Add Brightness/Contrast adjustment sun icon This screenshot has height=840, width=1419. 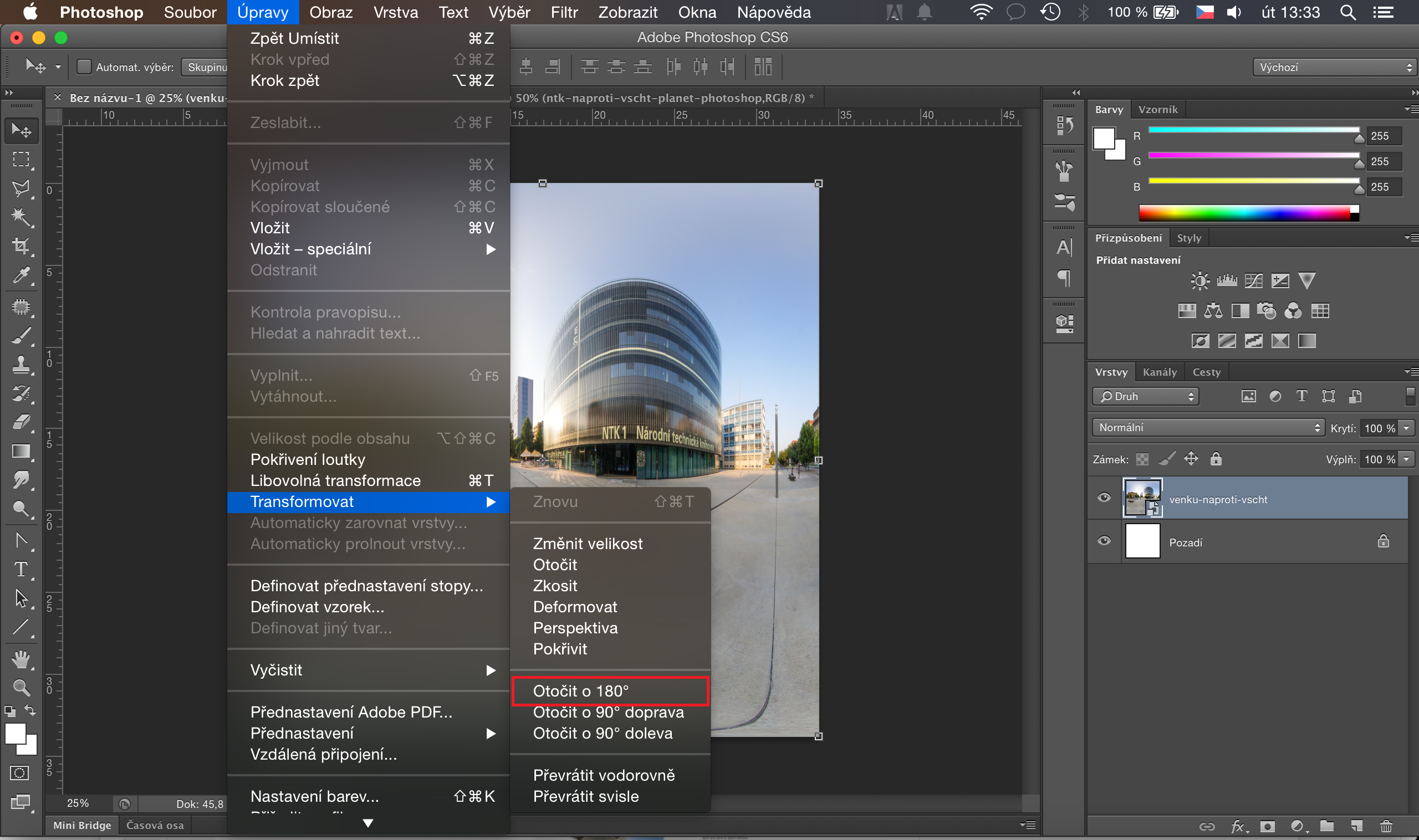(1199, 281)
